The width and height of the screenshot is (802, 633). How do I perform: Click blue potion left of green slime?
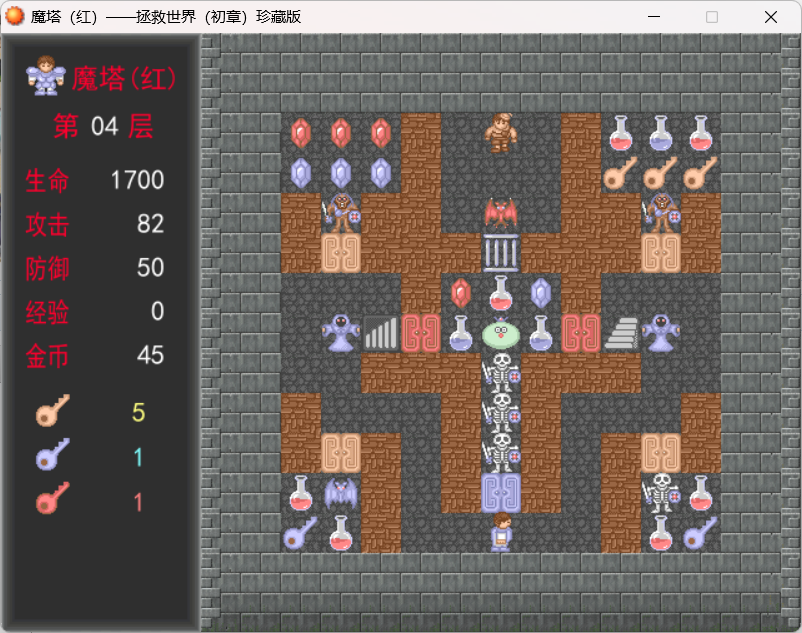tap(461, 333)
